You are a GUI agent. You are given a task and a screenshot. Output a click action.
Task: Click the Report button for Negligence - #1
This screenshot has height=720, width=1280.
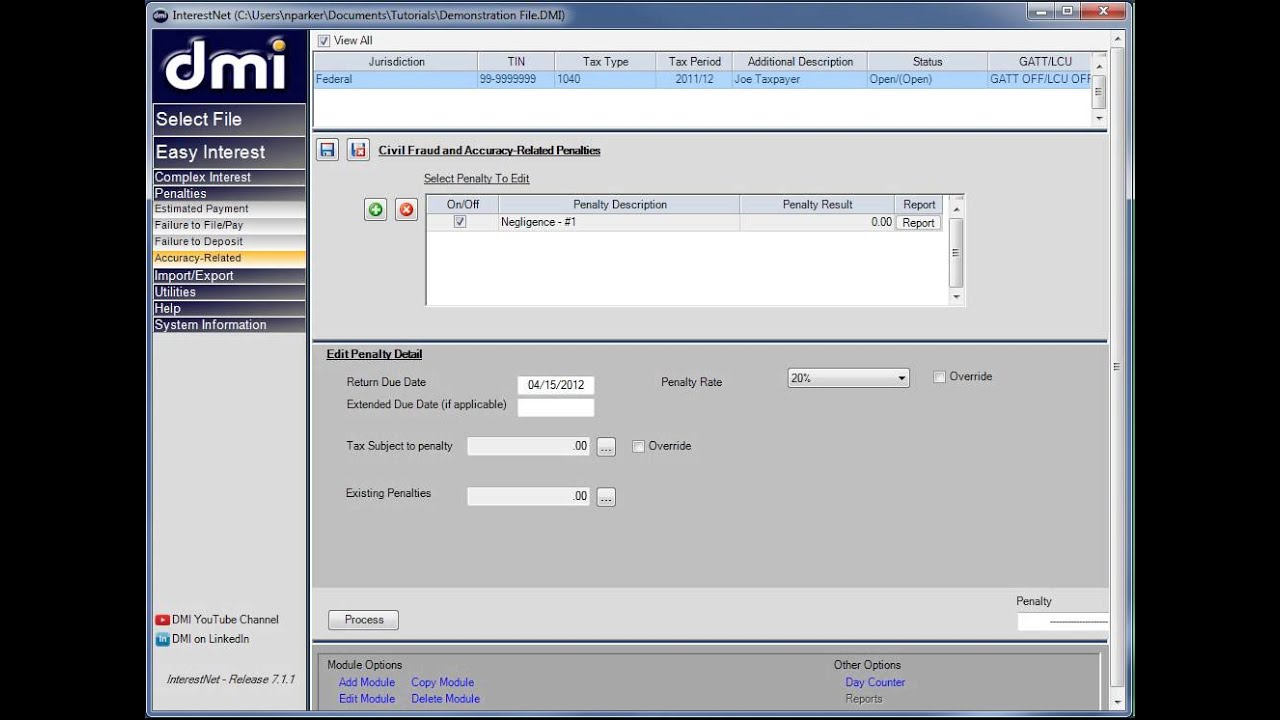(918, 223)
